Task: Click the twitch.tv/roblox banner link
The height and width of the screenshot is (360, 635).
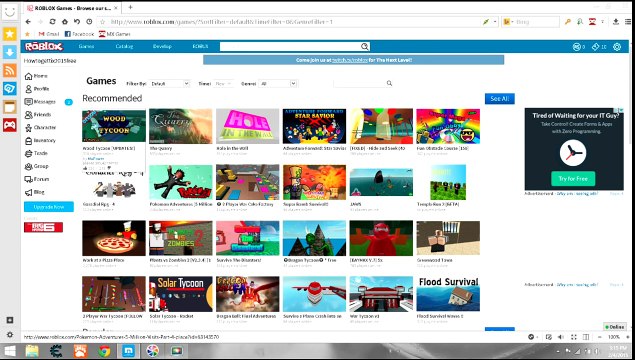Action: pos(349,60)
